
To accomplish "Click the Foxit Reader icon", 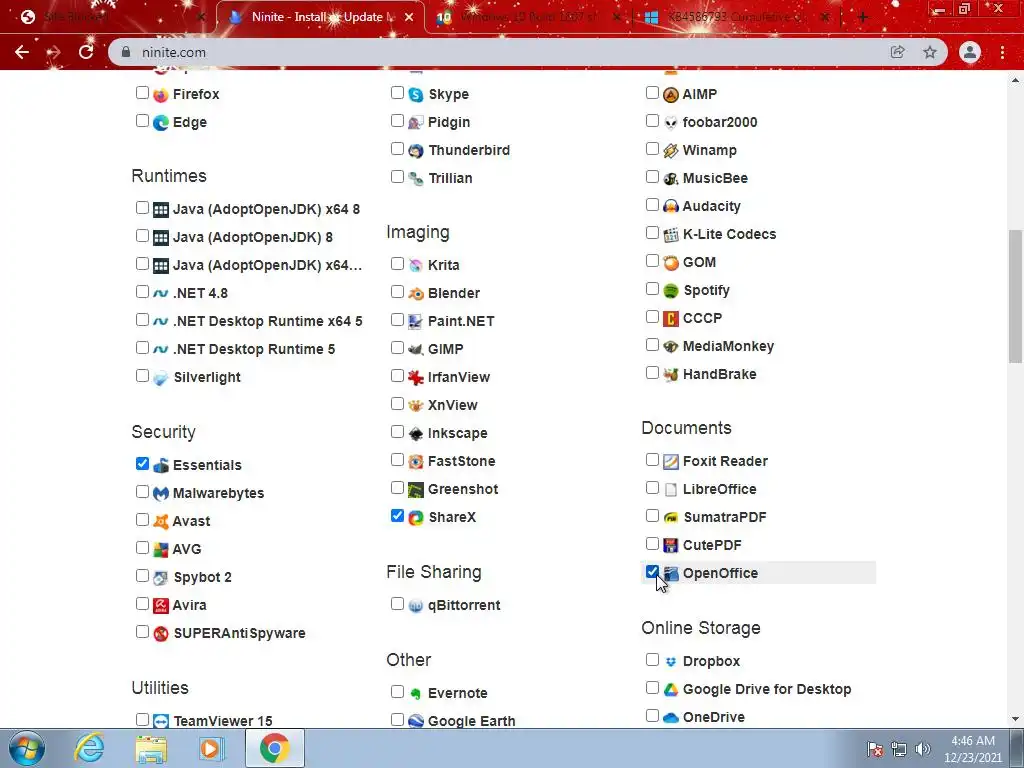I will 671,462.
